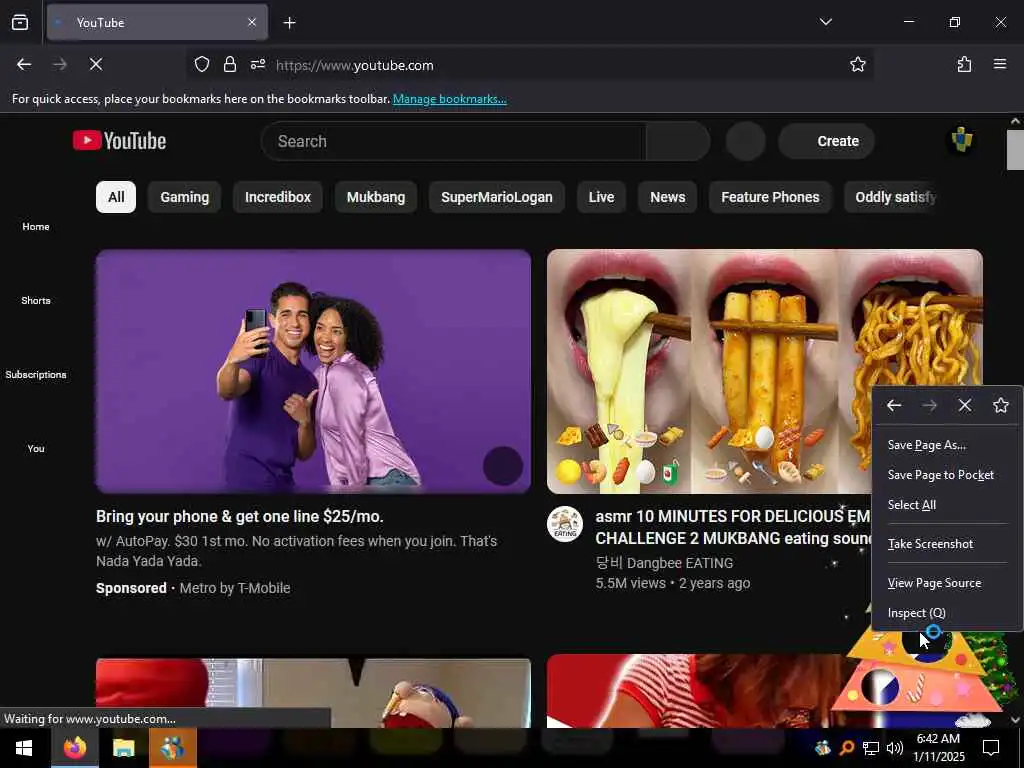
Task: Choose Inspect (Q) in context menu
Action: pyautogui.click(x=947, y=613)
